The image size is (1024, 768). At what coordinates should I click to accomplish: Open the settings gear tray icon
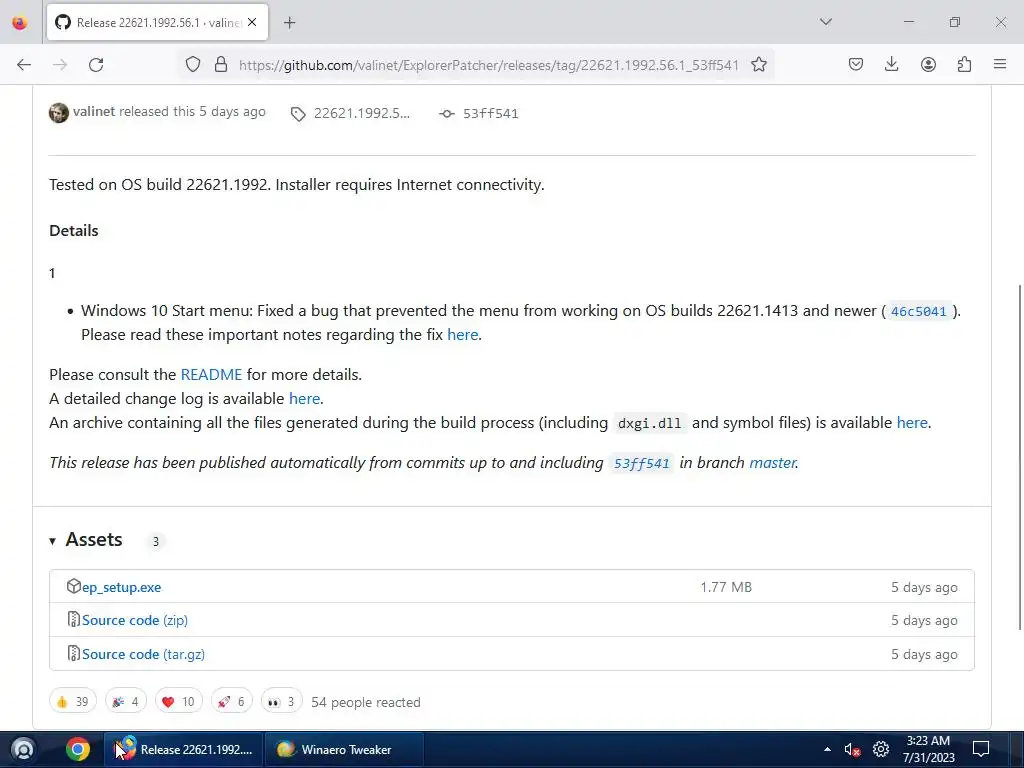(x=881, y=750)
